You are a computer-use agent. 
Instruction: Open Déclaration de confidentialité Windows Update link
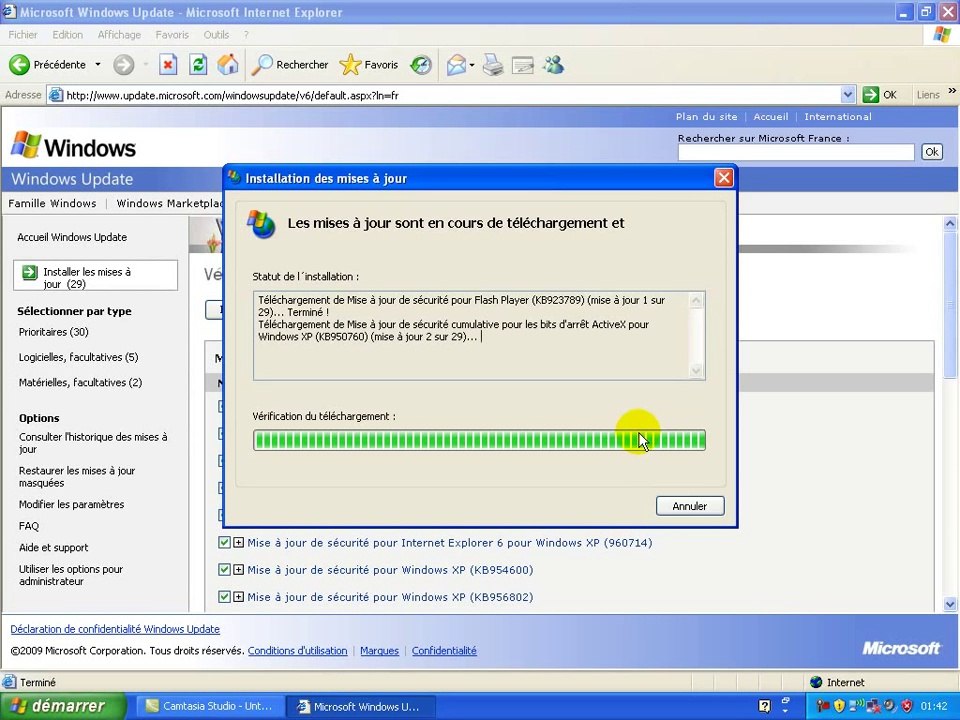(114, 629)
